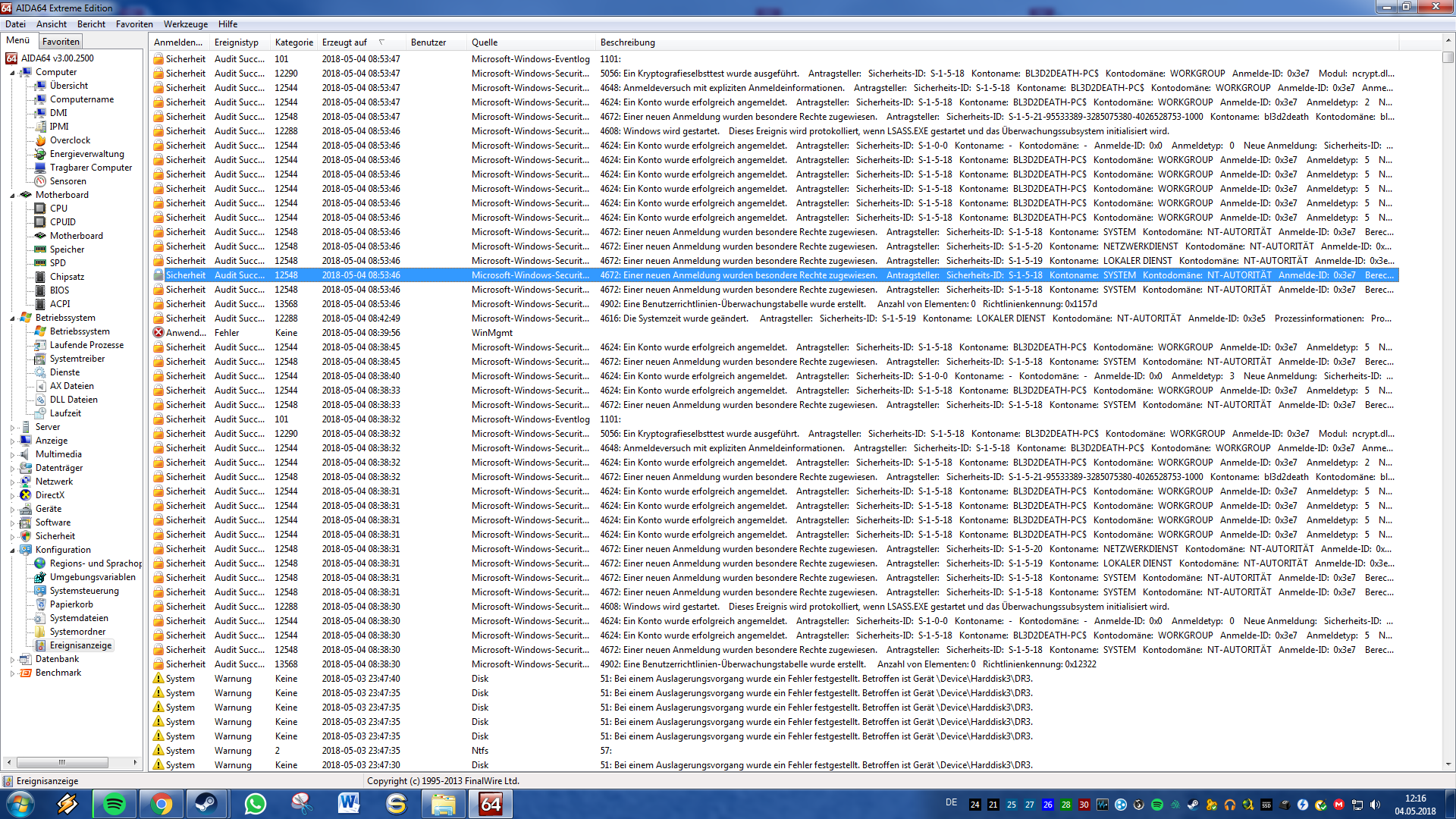
Task: Sort by the Erzeugt auf column header
Action: pyautogui.click(x=344, y=42)
